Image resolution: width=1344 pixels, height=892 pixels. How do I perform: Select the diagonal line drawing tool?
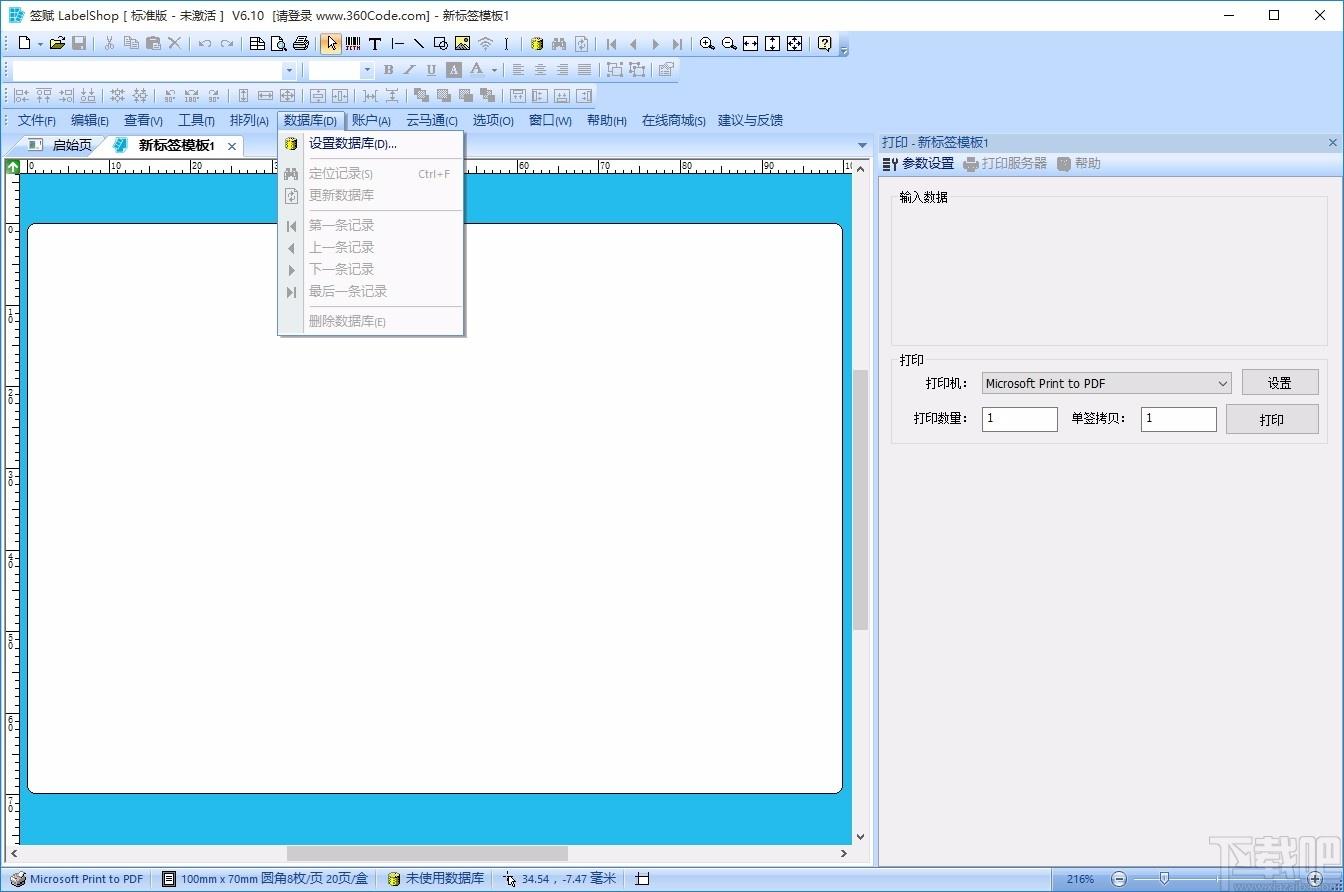tap(419, 43)
